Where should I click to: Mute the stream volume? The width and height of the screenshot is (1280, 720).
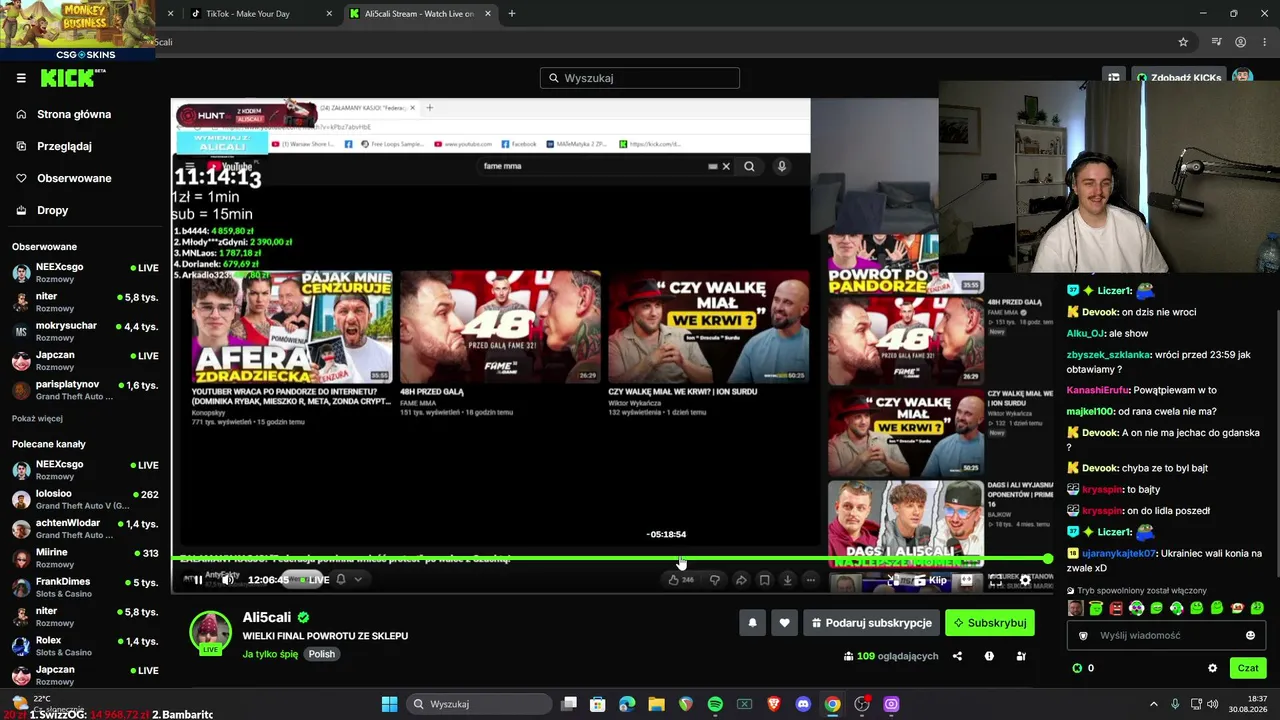pyautogui.click(x=229, y=580)
